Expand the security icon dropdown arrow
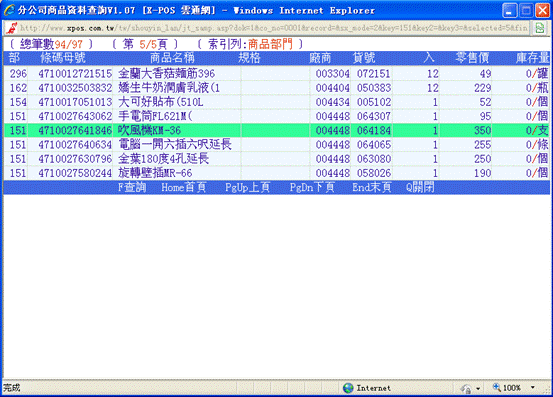Viewport: 553px width, 397px height. tap(478, 389)
